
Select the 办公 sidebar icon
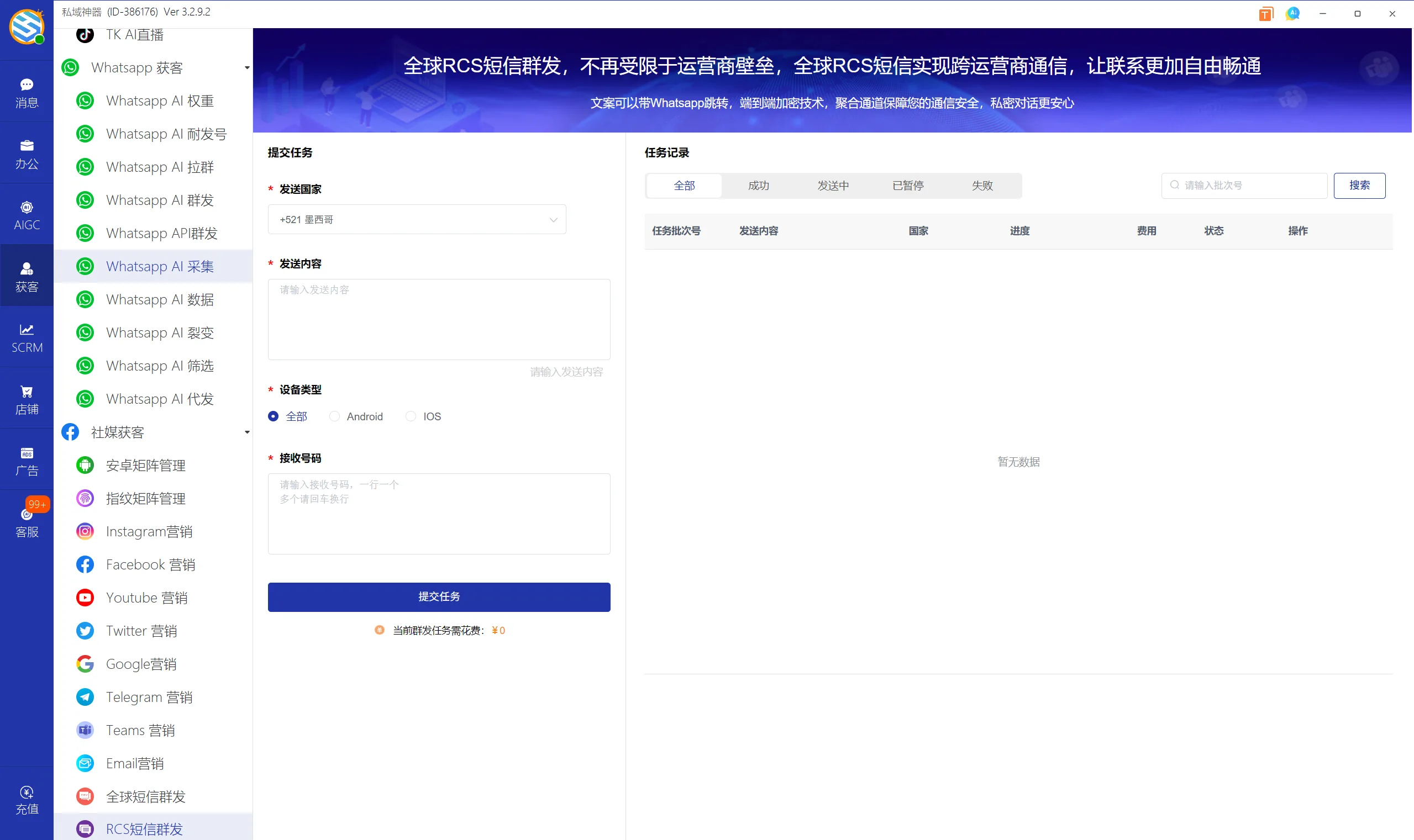pyautogui.click(x=27, y=153)
